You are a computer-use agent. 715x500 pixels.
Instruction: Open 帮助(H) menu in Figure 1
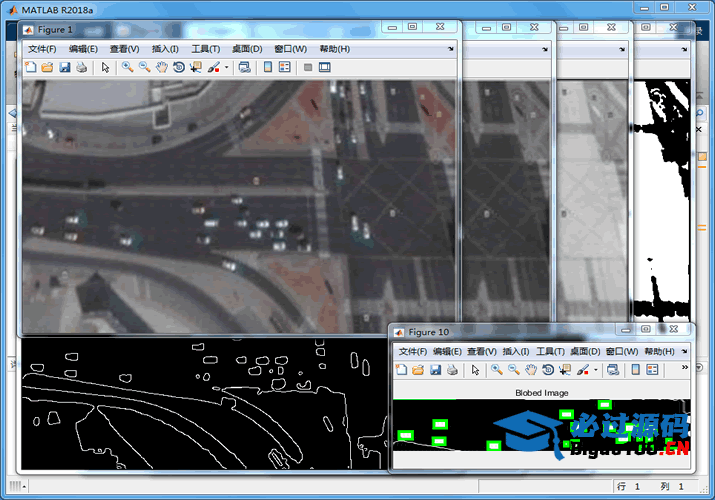(x=334, y=49)
